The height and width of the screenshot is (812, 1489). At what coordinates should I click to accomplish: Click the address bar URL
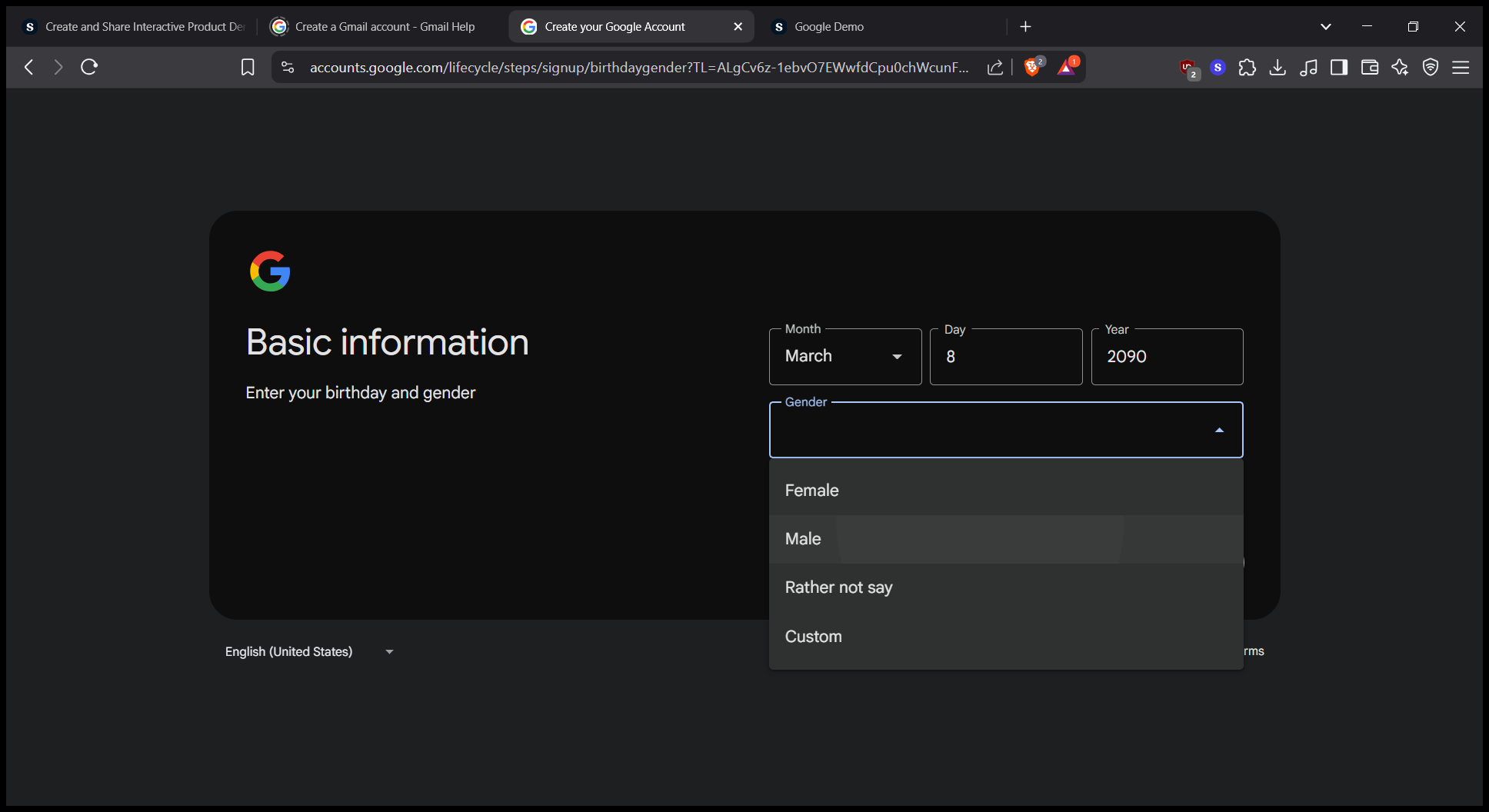[x=638, y=68]
